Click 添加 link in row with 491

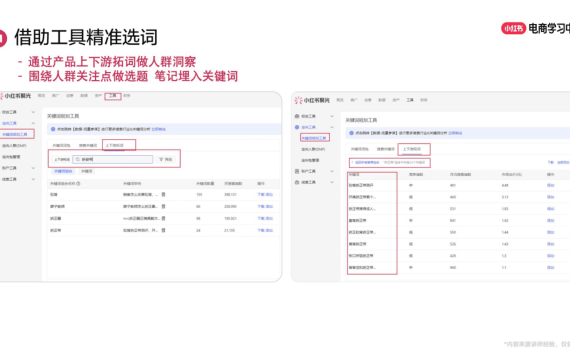tap(551, 185)
